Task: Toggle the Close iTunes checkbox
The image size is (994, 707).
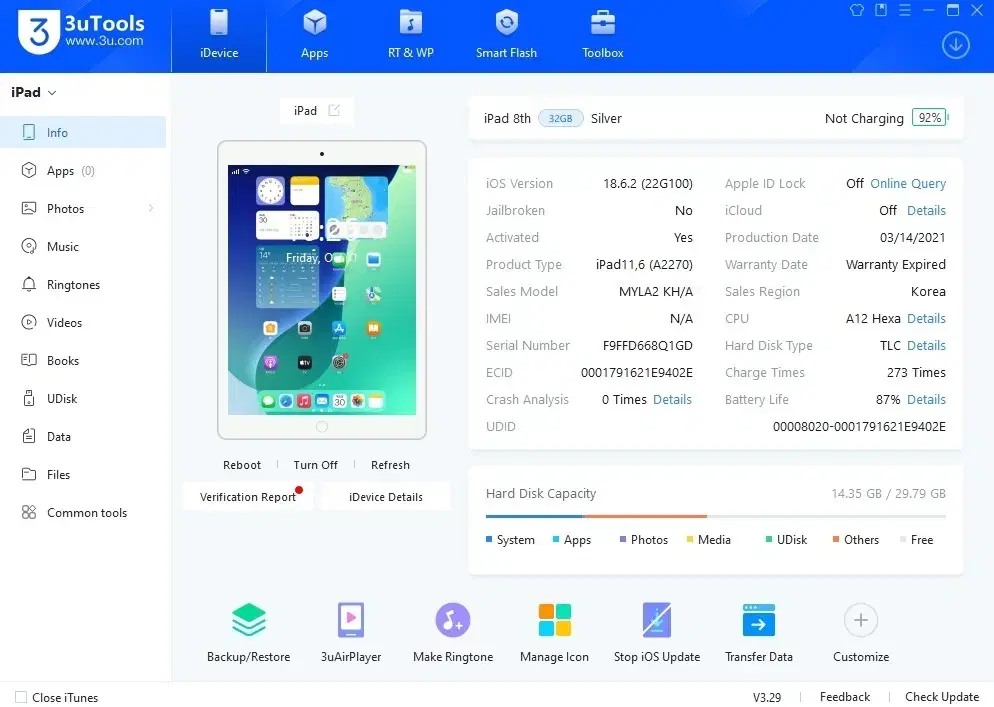Action: (21, 697)
